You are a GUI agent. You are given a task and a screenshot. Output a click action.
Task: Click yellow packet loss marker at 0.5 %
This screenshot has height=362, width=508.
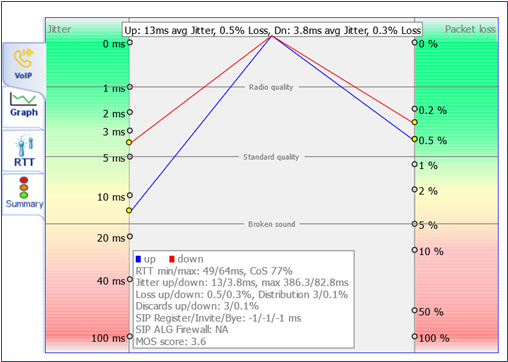(x=414, y=139)
